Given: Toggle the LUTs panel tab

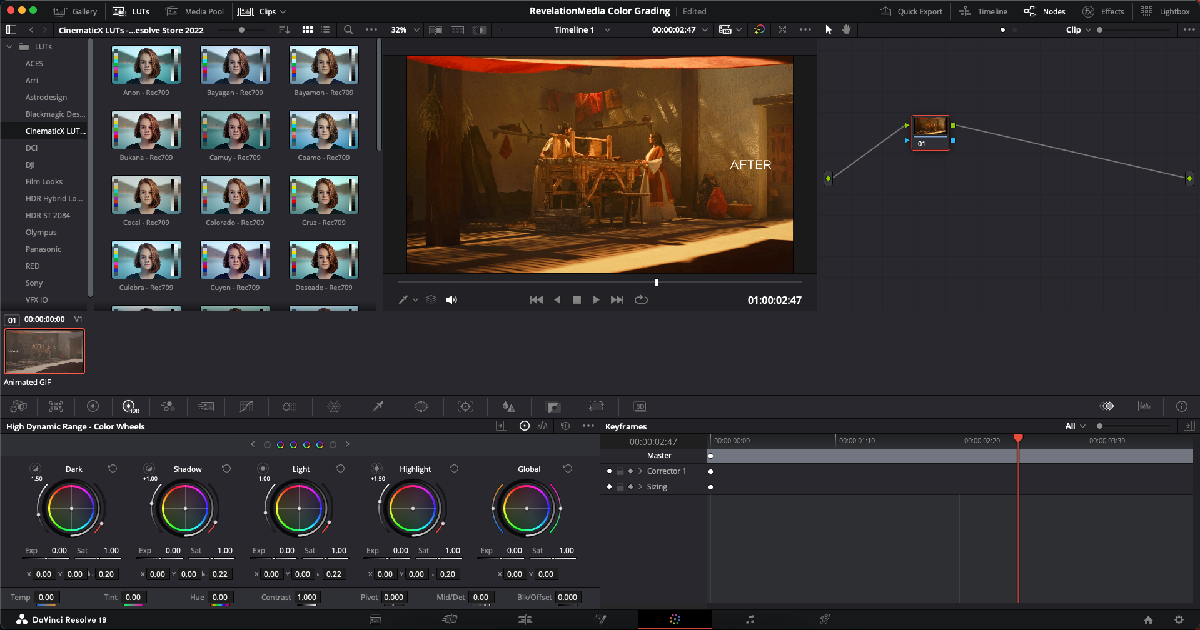Looking at the screenshot, I should click(x=130, y=11).
